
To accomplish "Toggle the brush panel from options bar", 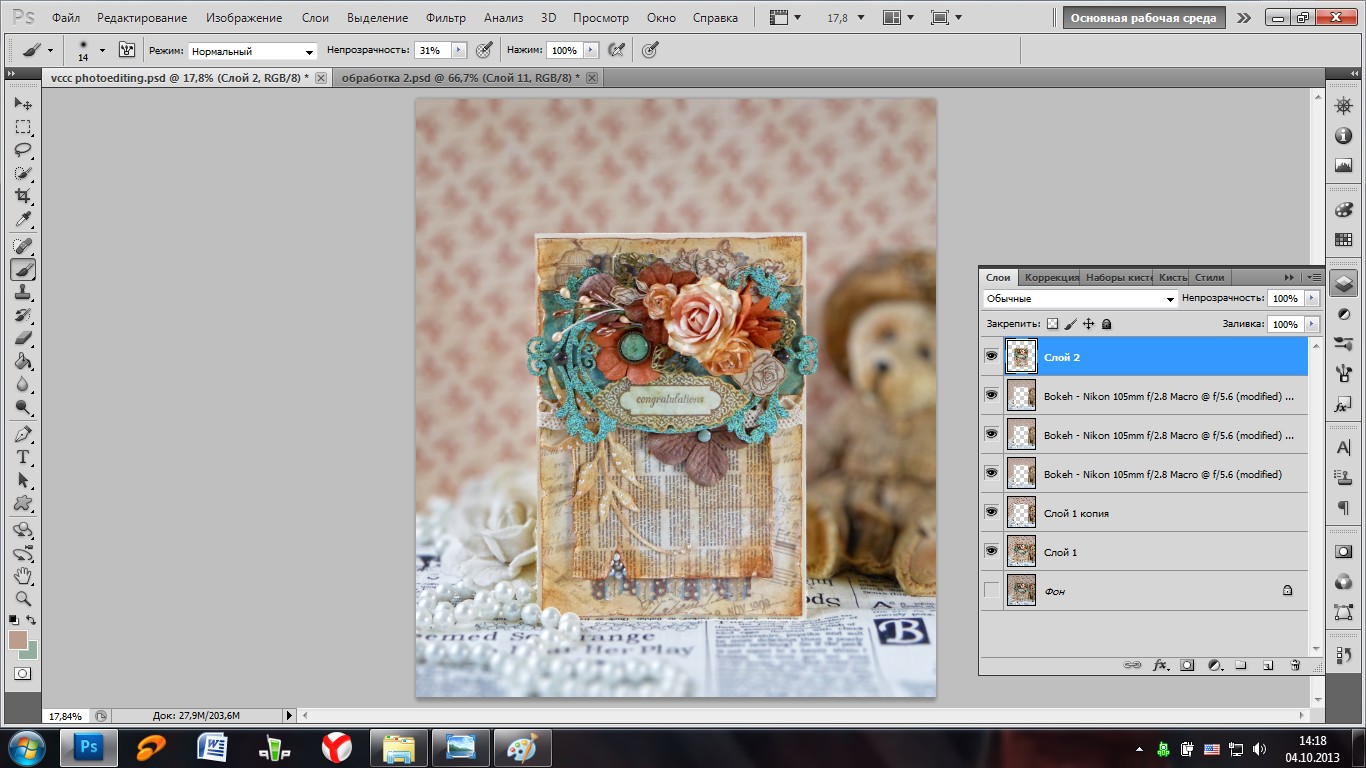I will coord(127,50).
